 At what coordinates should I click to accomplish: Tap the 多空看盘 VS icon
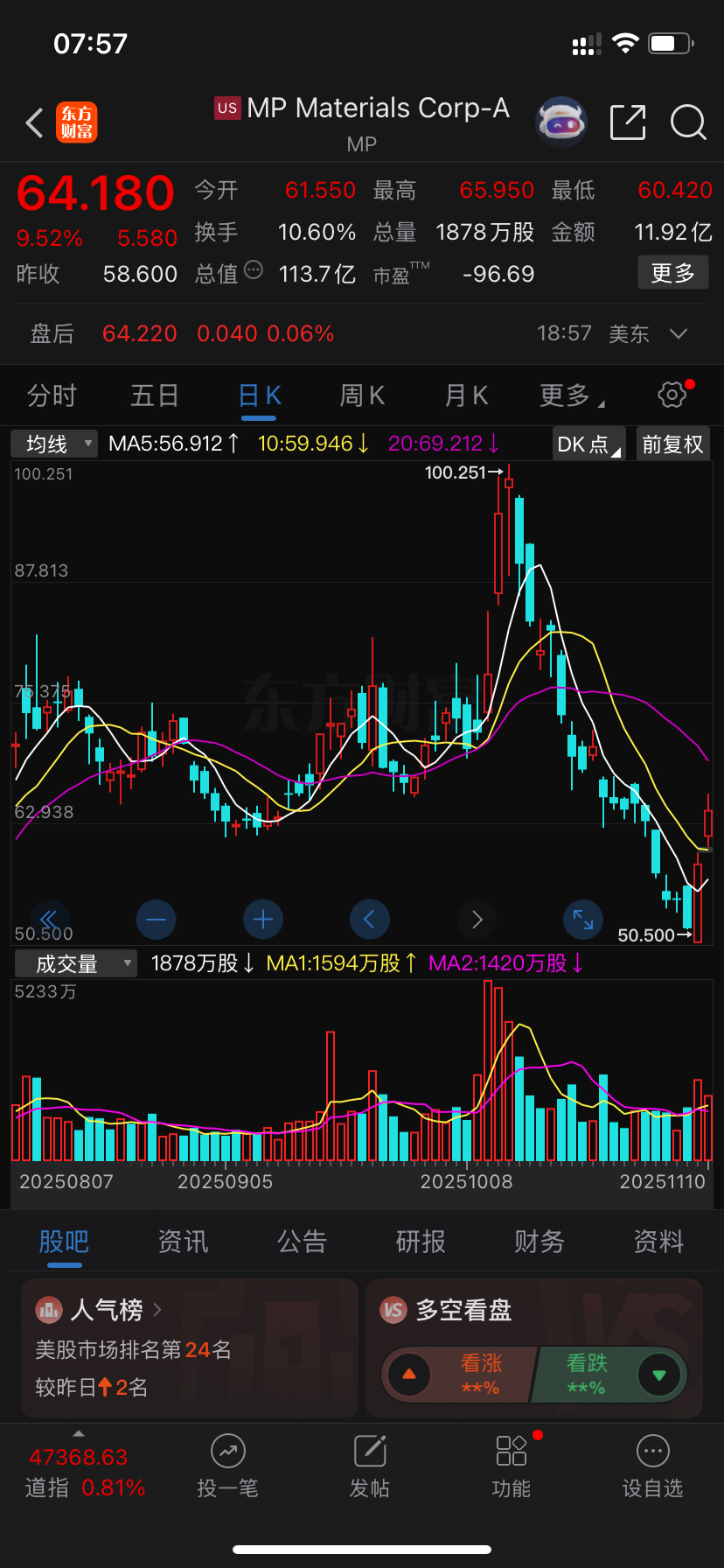click(x=393, y=1310)
